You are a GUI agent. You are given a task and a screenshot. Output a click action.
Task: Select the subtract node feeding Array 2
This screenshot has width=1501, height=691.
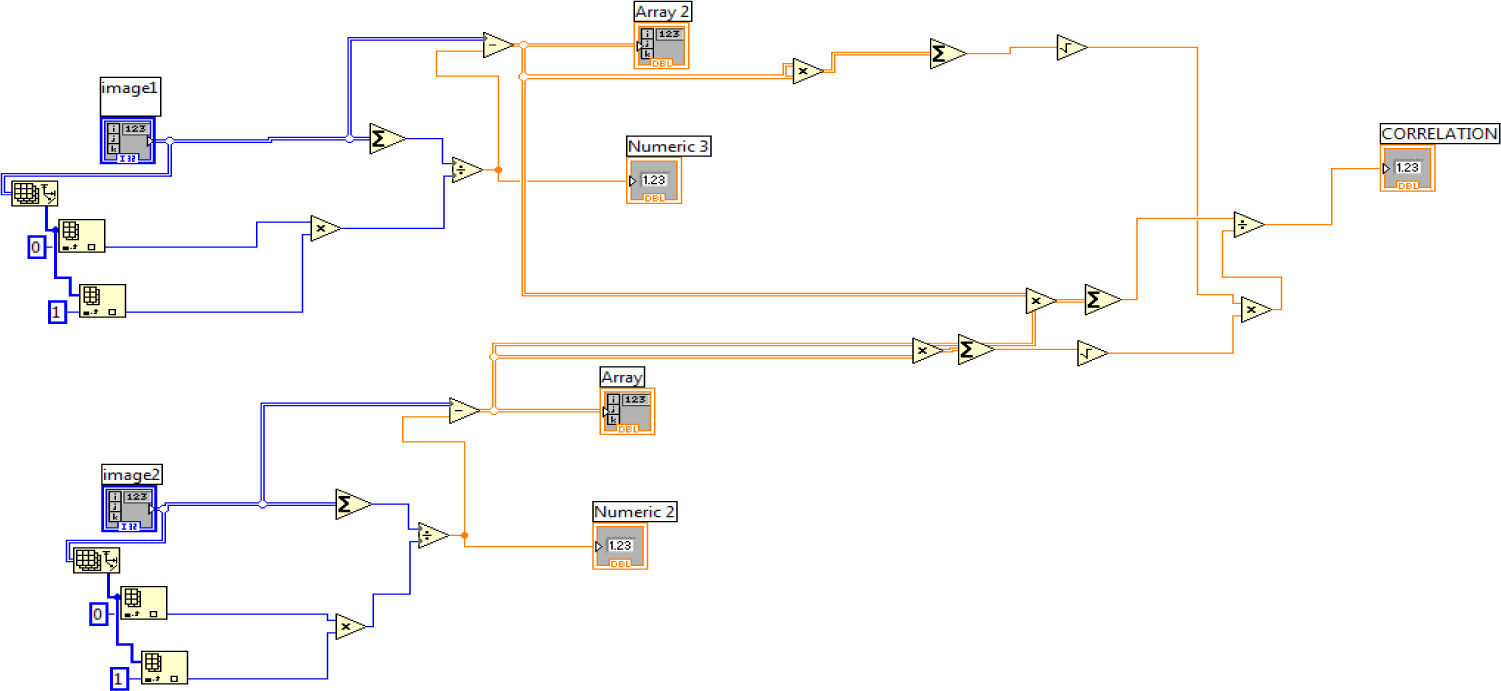(496, 45)
